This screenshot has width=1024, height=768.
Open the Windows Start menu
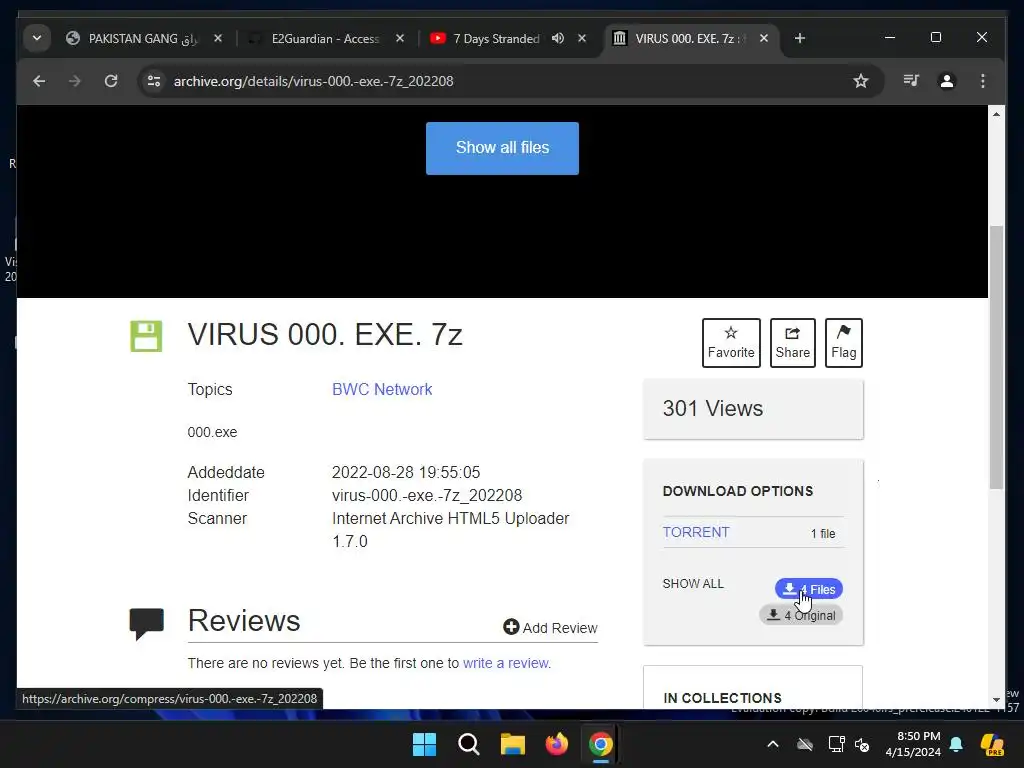tap(424, 744)
